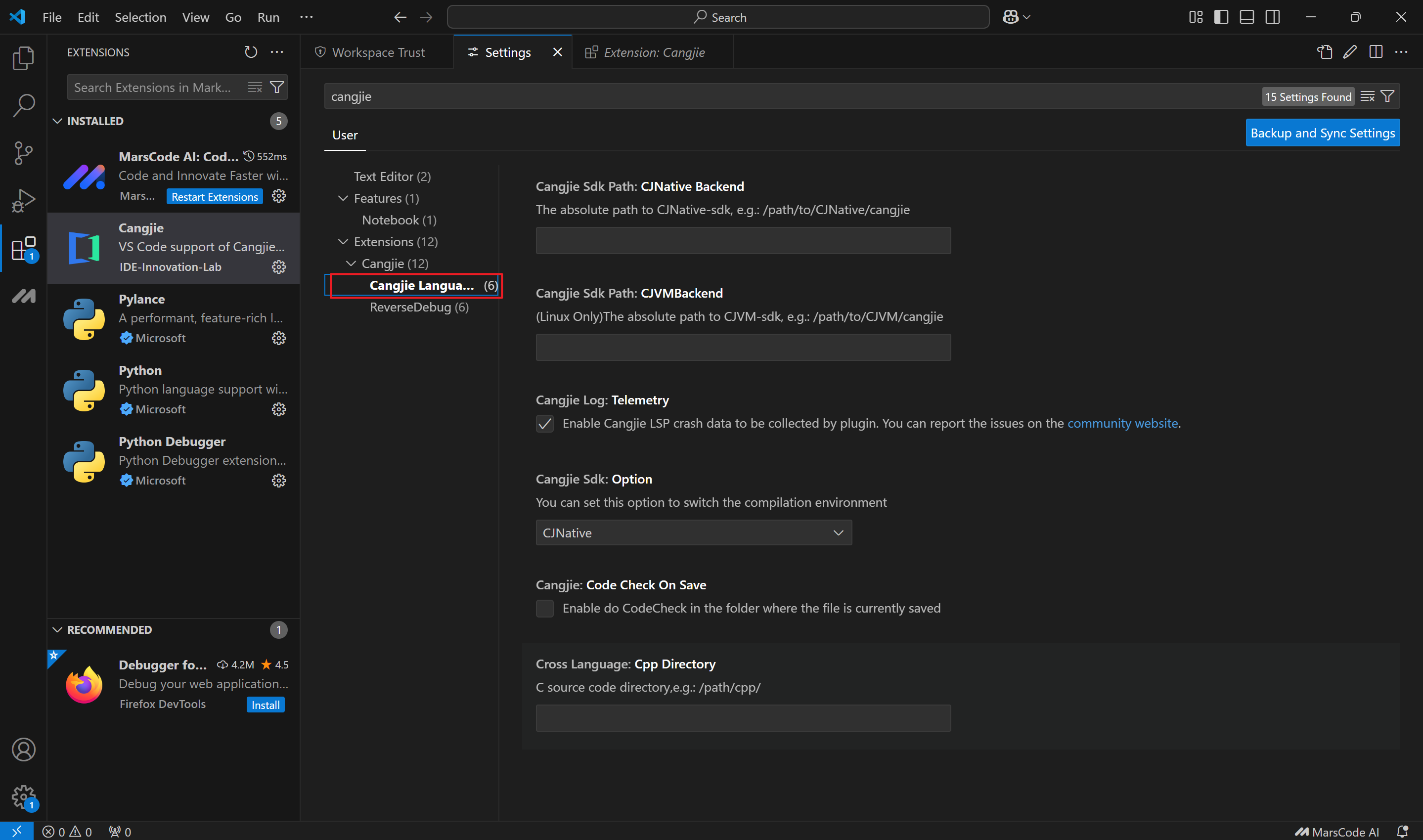Open notifications bell in status bar
1423x840 pixels.
(x=1402, y=831)
